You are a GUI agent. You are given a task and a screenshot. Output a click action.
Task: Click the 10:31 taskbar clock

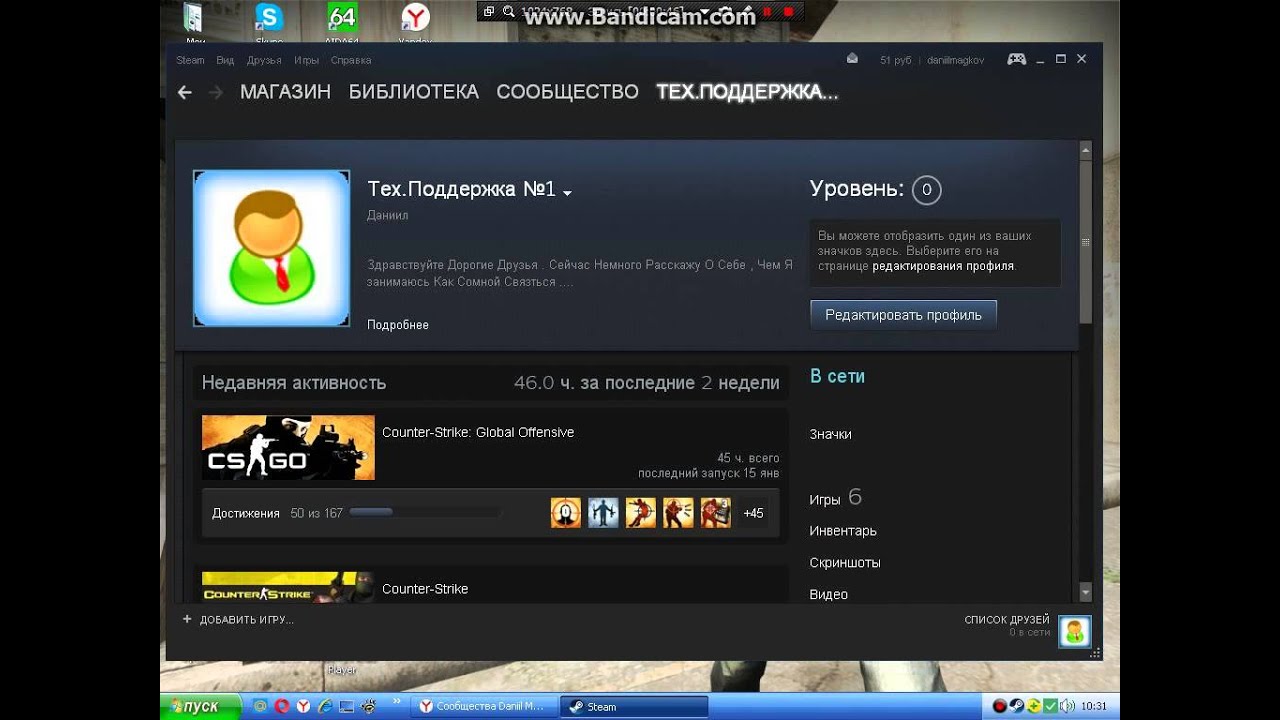coord(1093,706)
